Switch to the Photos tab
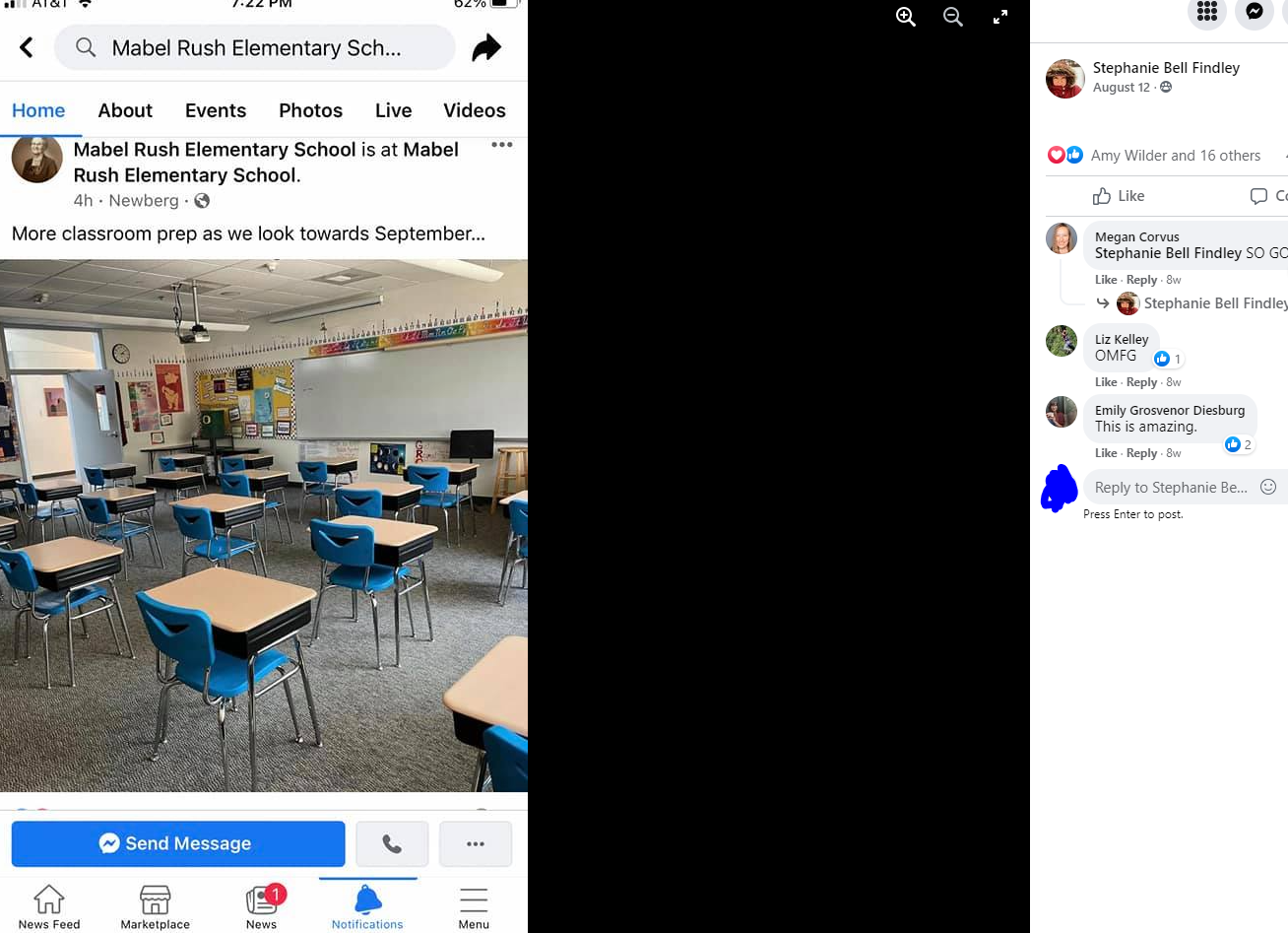1288x933 pixels. [310, 110]
